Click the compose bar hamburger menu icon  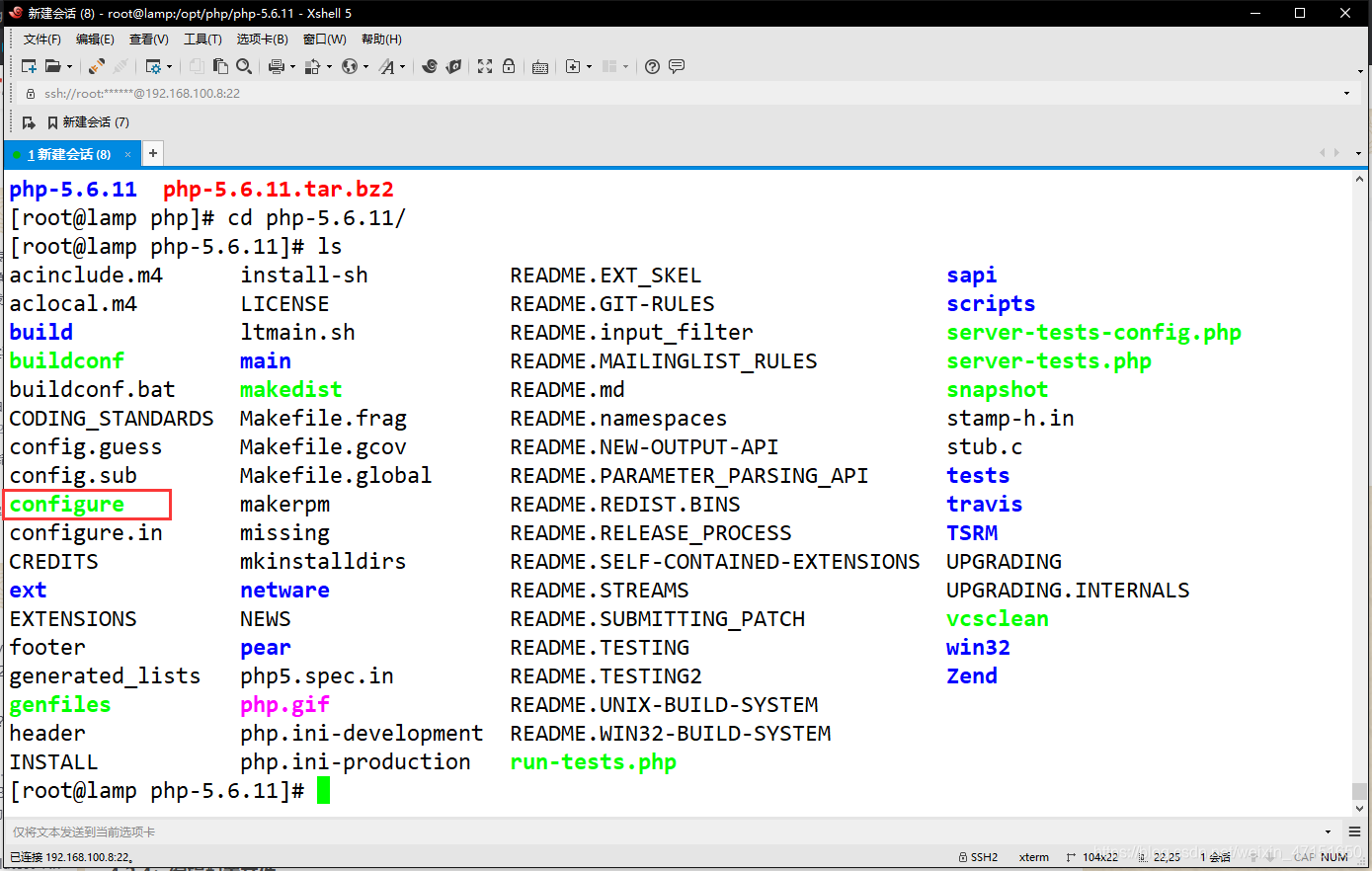[x=1354, y=831]
